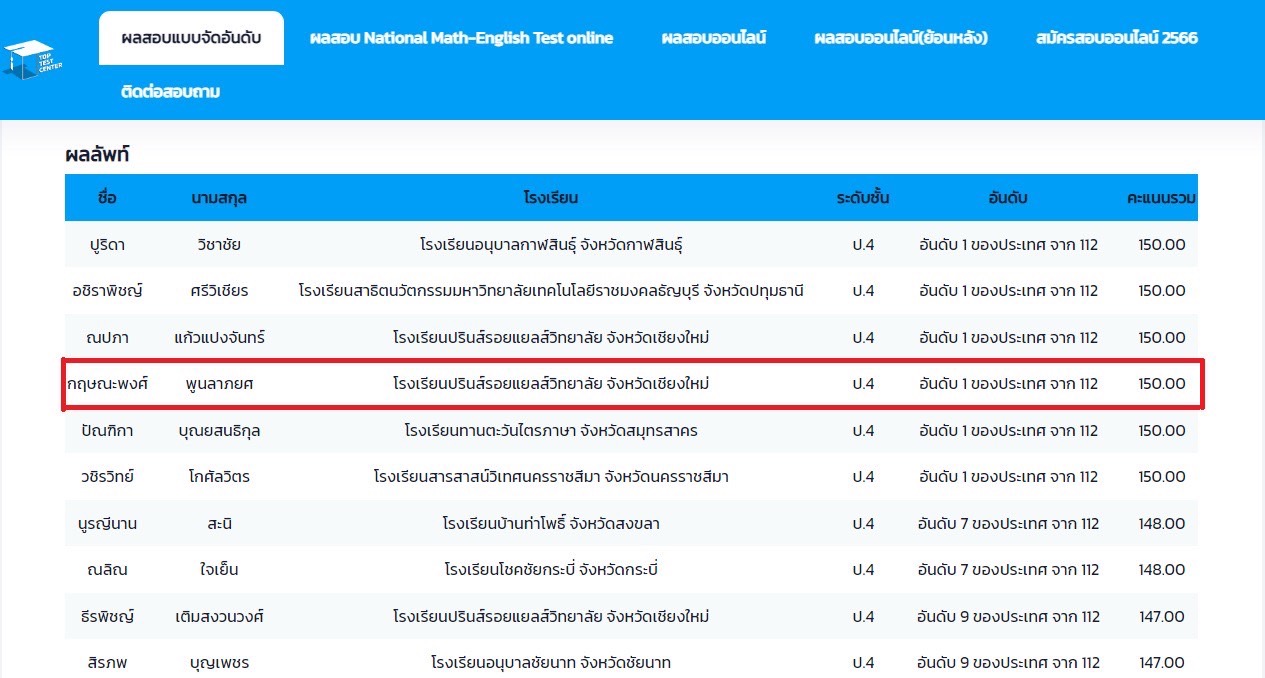Select the first name ปัณฑิกา

pos(107,430)
